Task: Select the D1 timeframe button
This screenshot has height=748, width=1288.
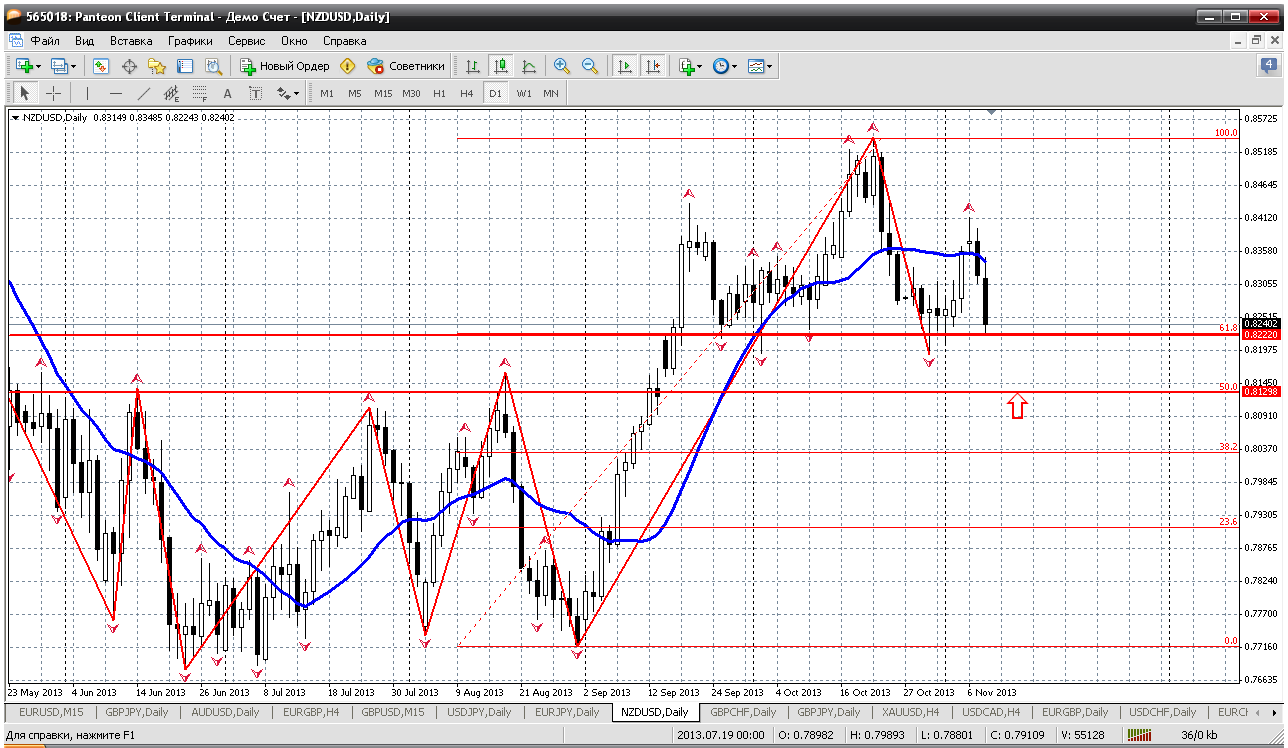Action: (495, 93)
